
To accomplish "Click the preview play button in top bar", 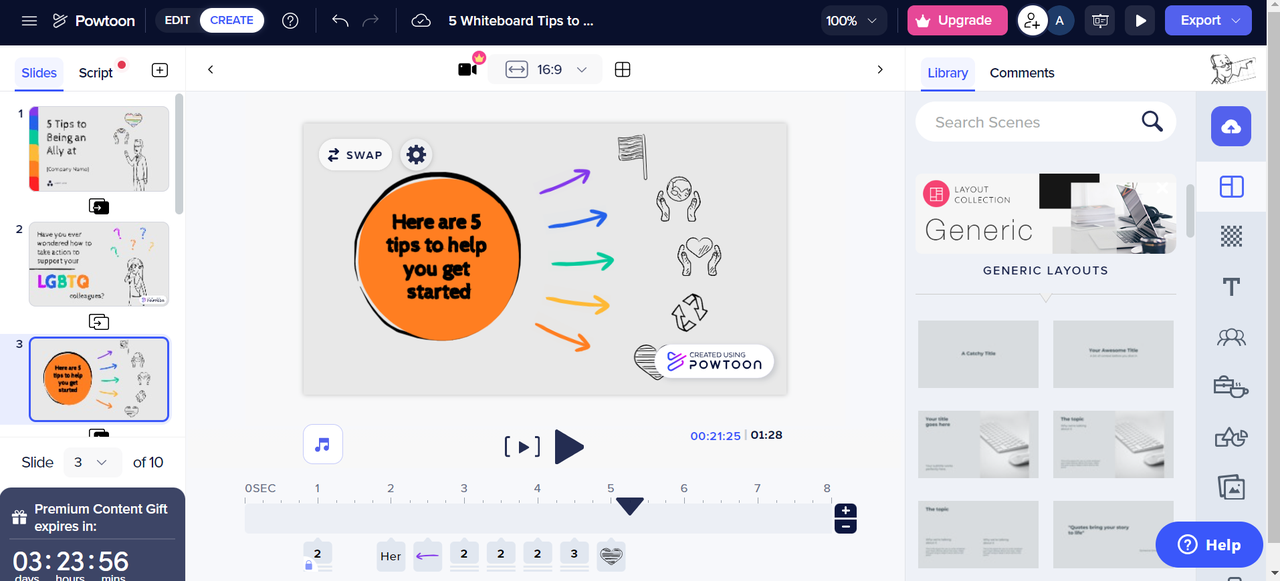I will [1140, 21].
